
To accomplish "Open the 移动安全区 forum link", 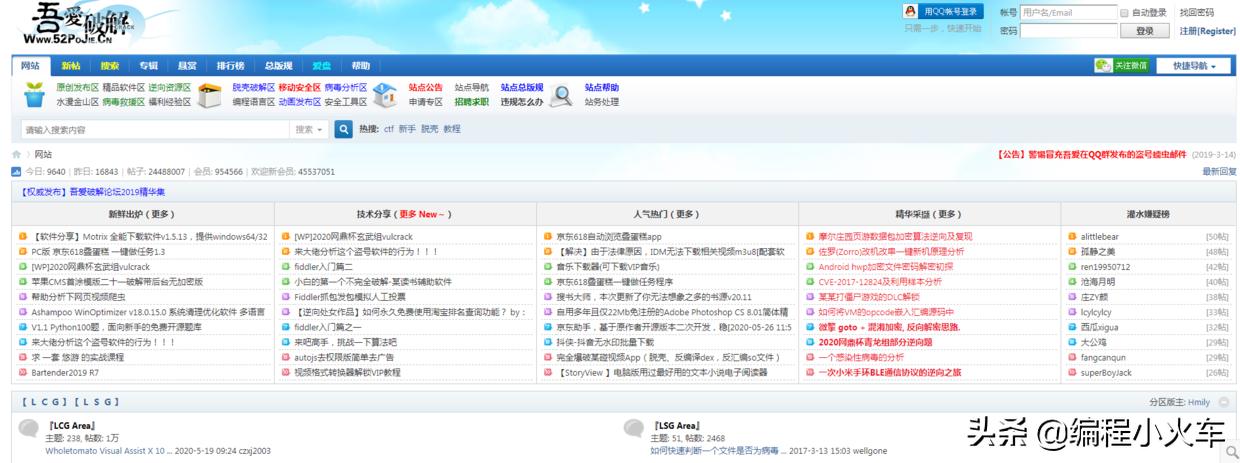I will 299,87.
